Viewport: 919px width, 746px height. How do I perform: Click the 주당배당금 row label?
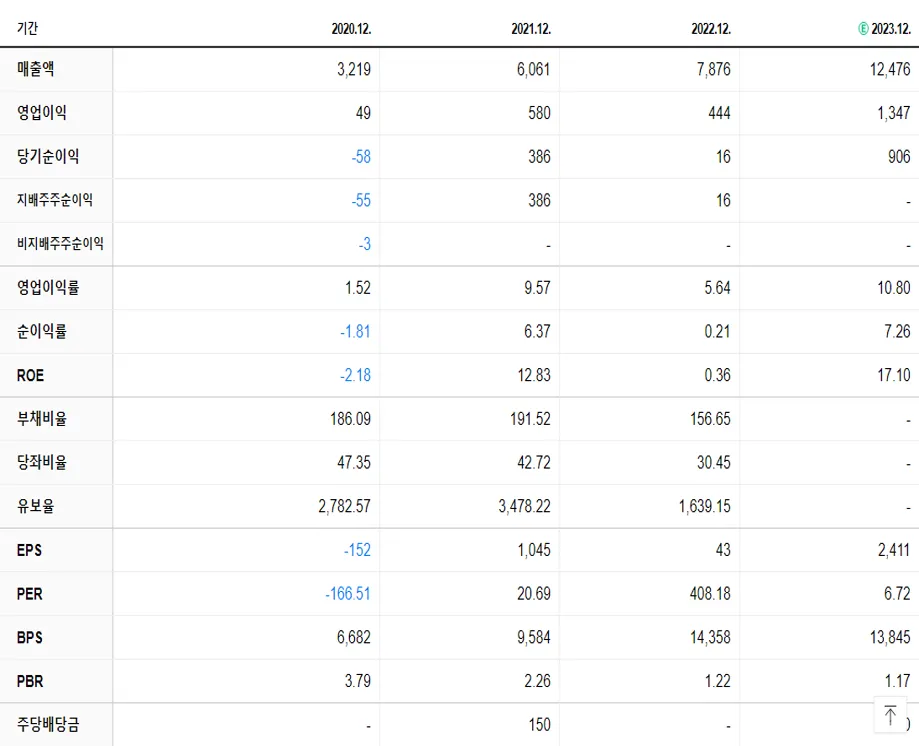[48, 725]
